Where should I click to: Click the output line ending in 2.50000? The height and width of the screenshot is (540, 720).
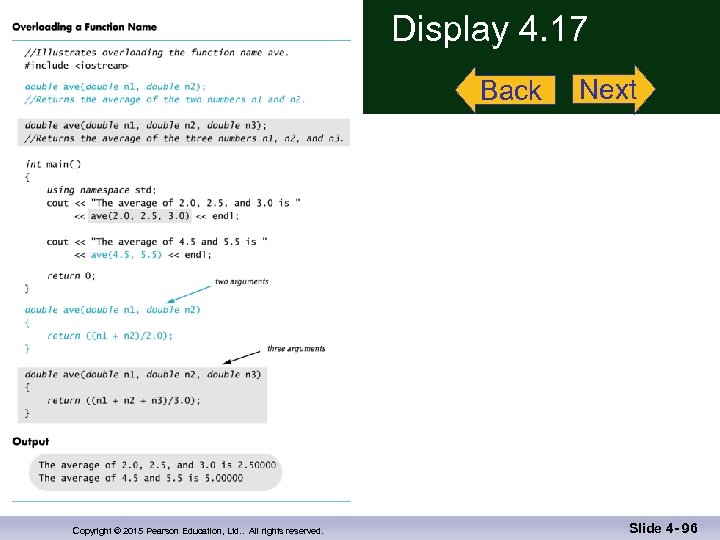(158, 465)
